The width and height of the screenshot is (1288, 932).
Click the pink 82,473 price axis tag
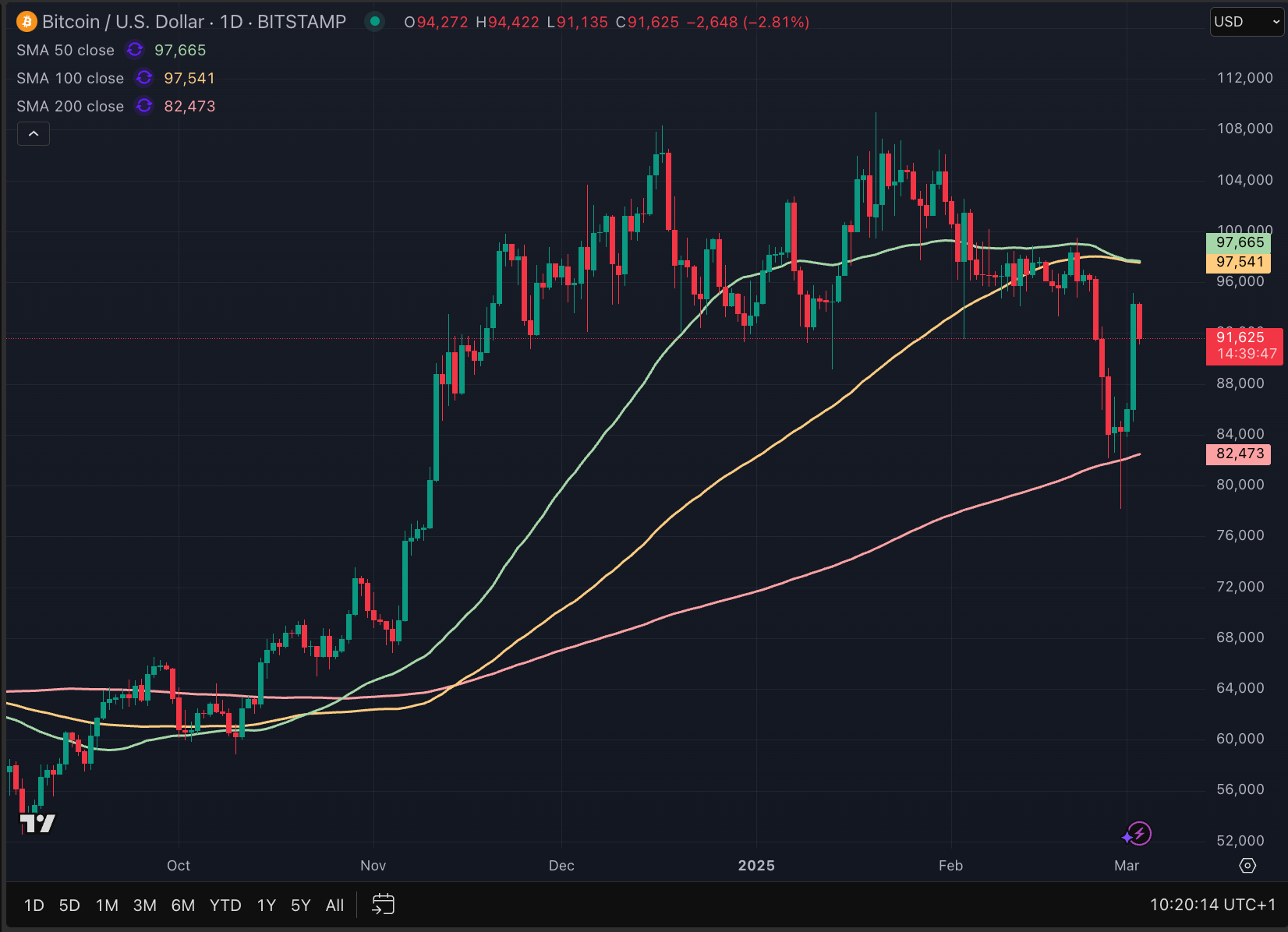pos(1239,454)
